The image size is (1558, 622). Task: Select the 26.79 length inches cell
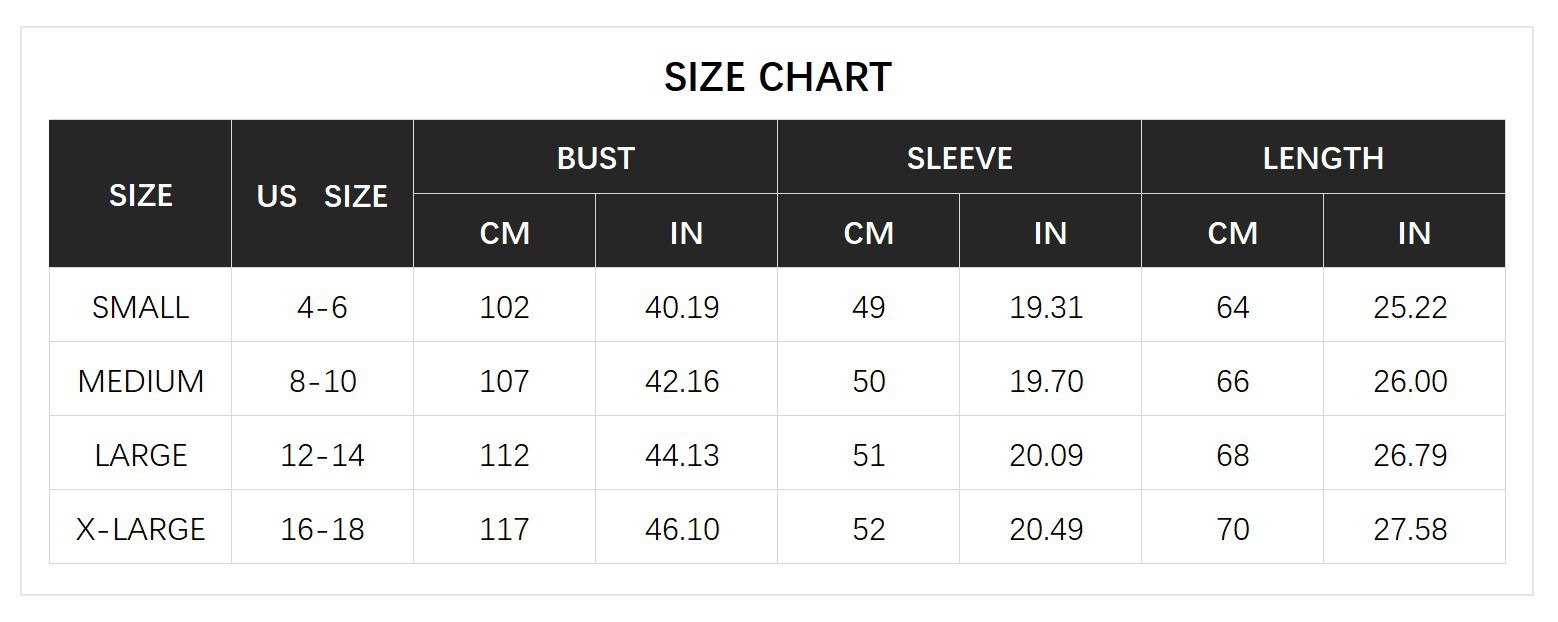pos(1410,455)
